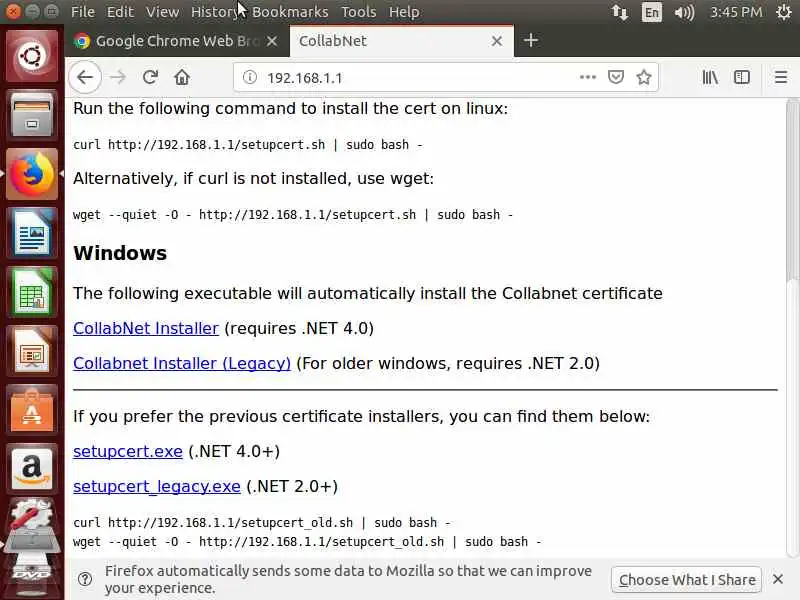Open Ubuntu Software center
Viewport: 800px width, 600px height.
point(32,411)
